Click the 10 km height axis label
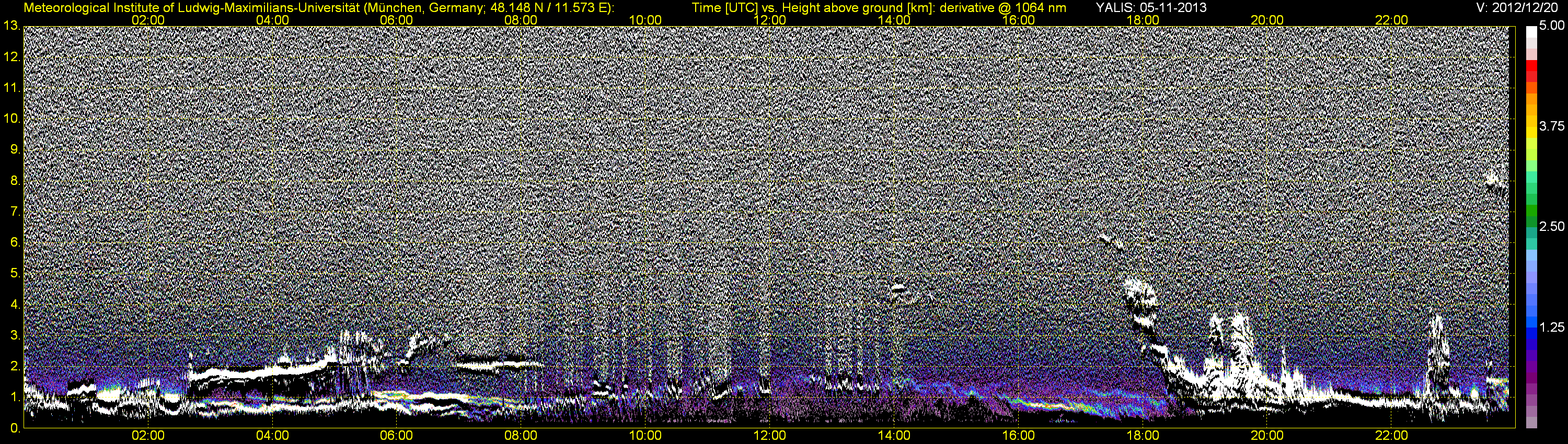1568x444 pixels. 11,119
